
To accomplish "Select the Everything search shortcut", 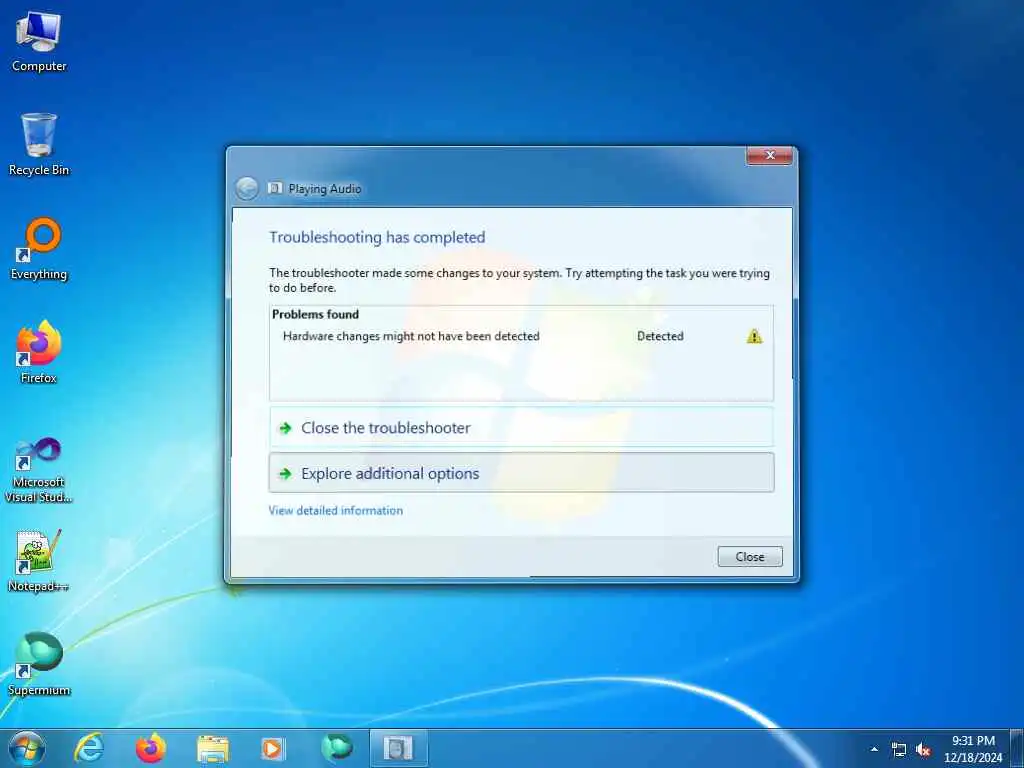I will (x=39, y=249).
